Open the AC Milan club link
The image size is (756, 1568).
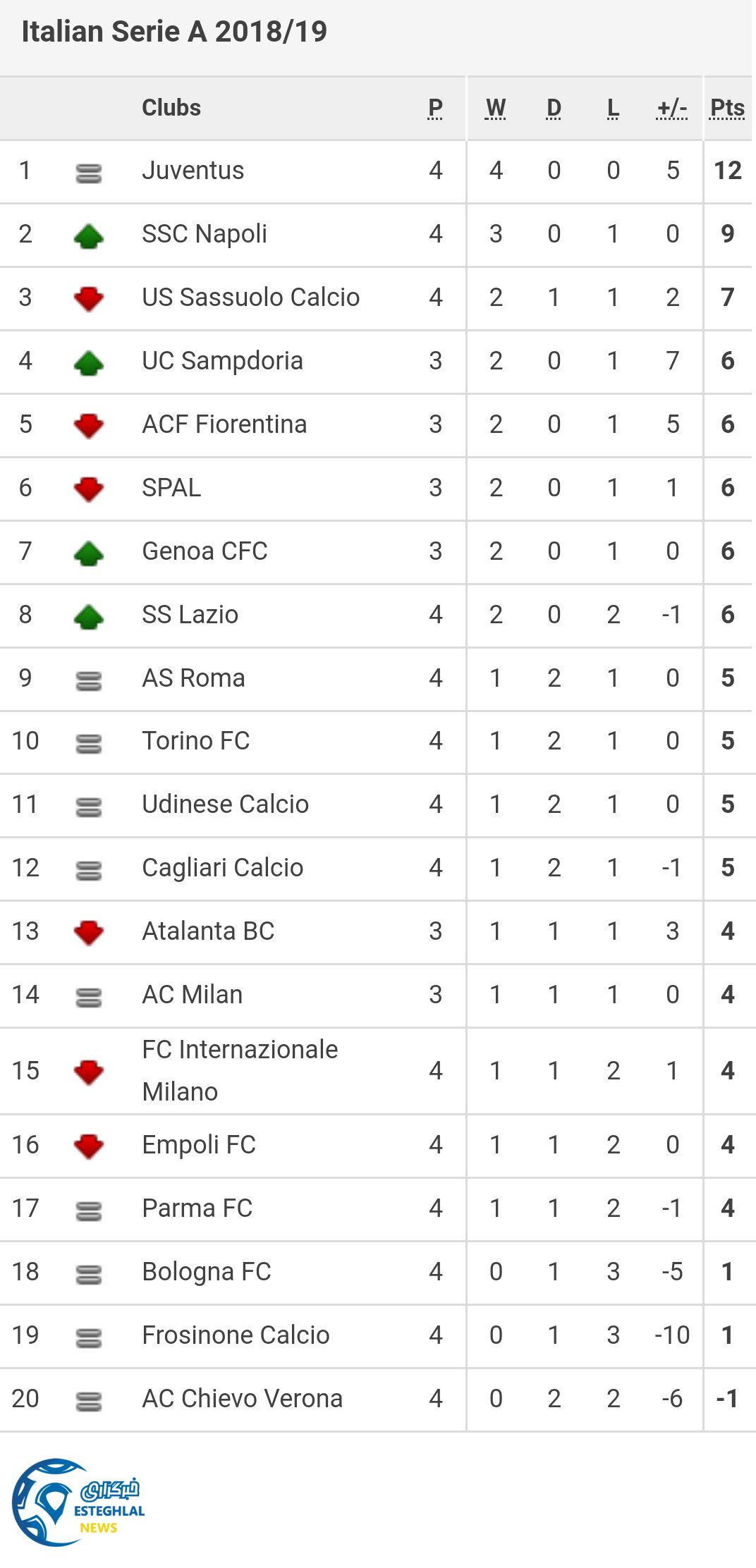coord(192,994)
